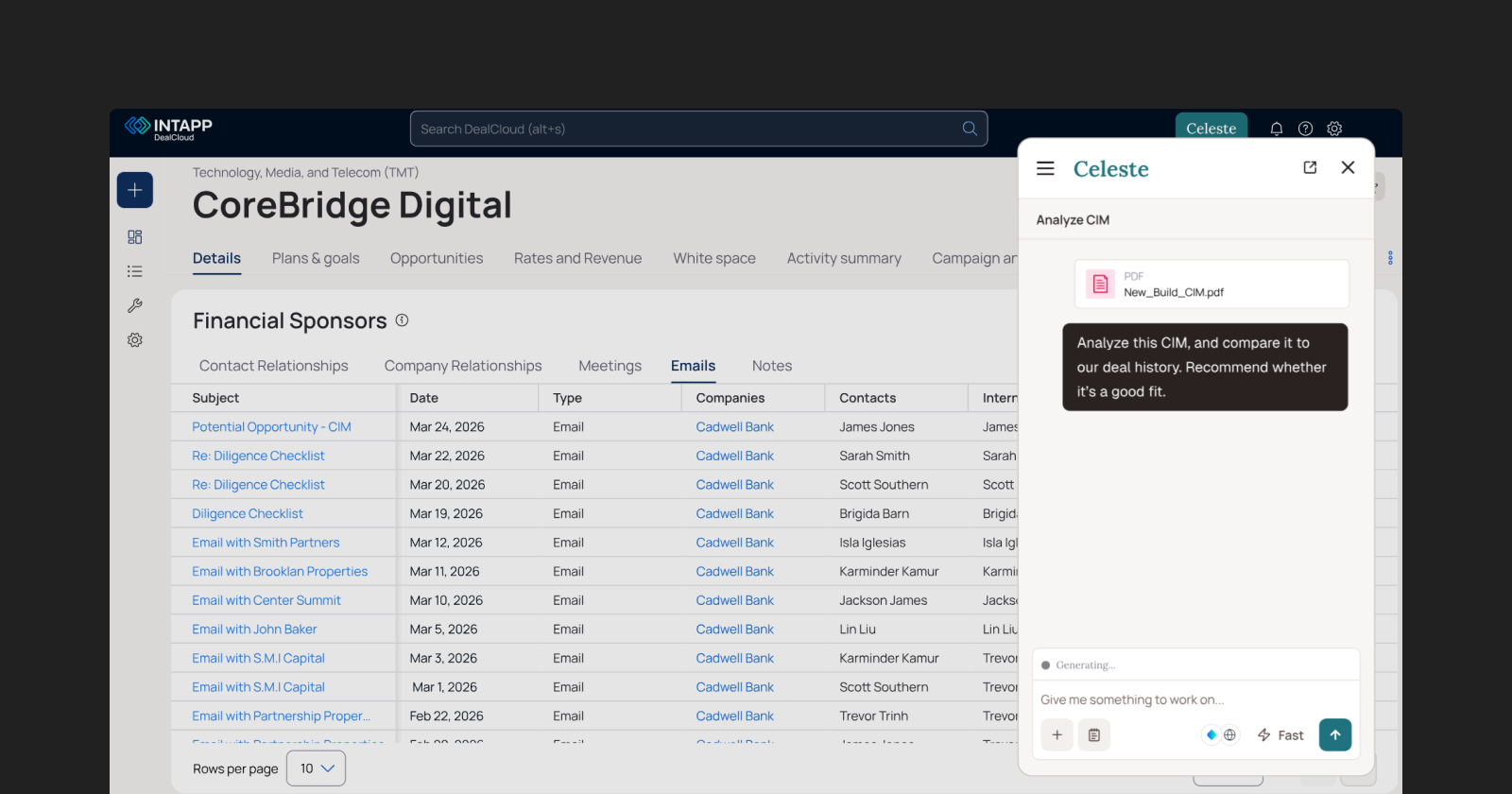Viewport: 1512px width, 794px height.
Task: Open the sidebar gear settings icon
Action: 135,339
